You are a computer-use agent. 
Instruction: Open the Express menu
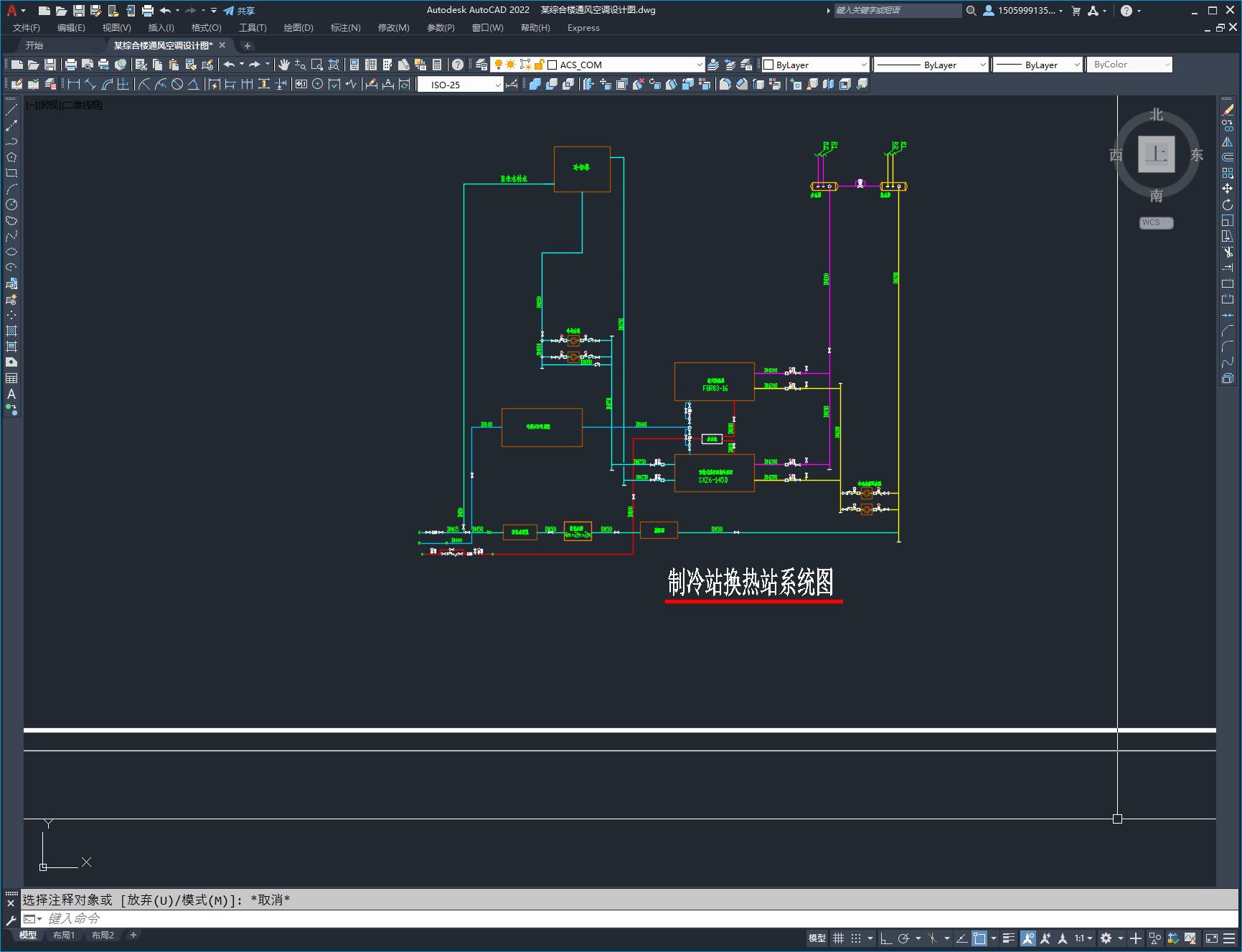pyautogui.click(x=583, y=28)
